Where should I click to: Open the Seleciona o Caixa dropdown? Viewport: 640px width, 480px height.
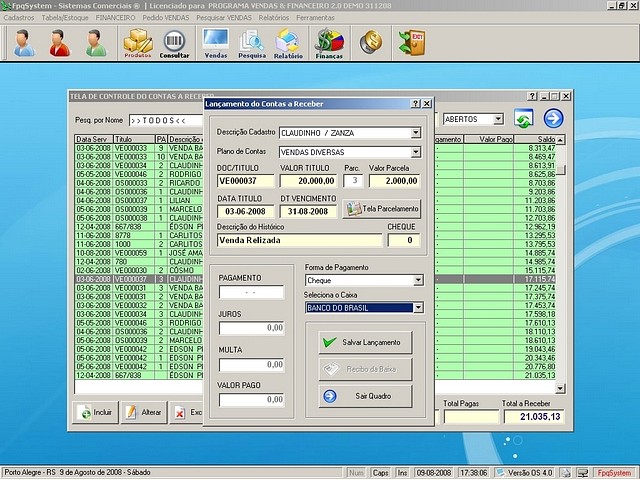point(418,308)
